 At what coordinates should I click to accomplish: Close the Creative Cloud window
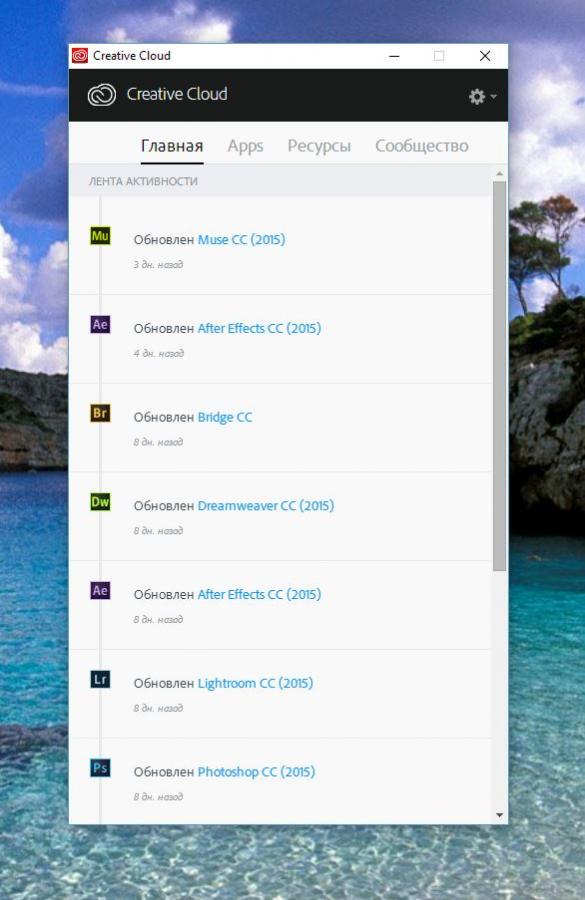485,56
